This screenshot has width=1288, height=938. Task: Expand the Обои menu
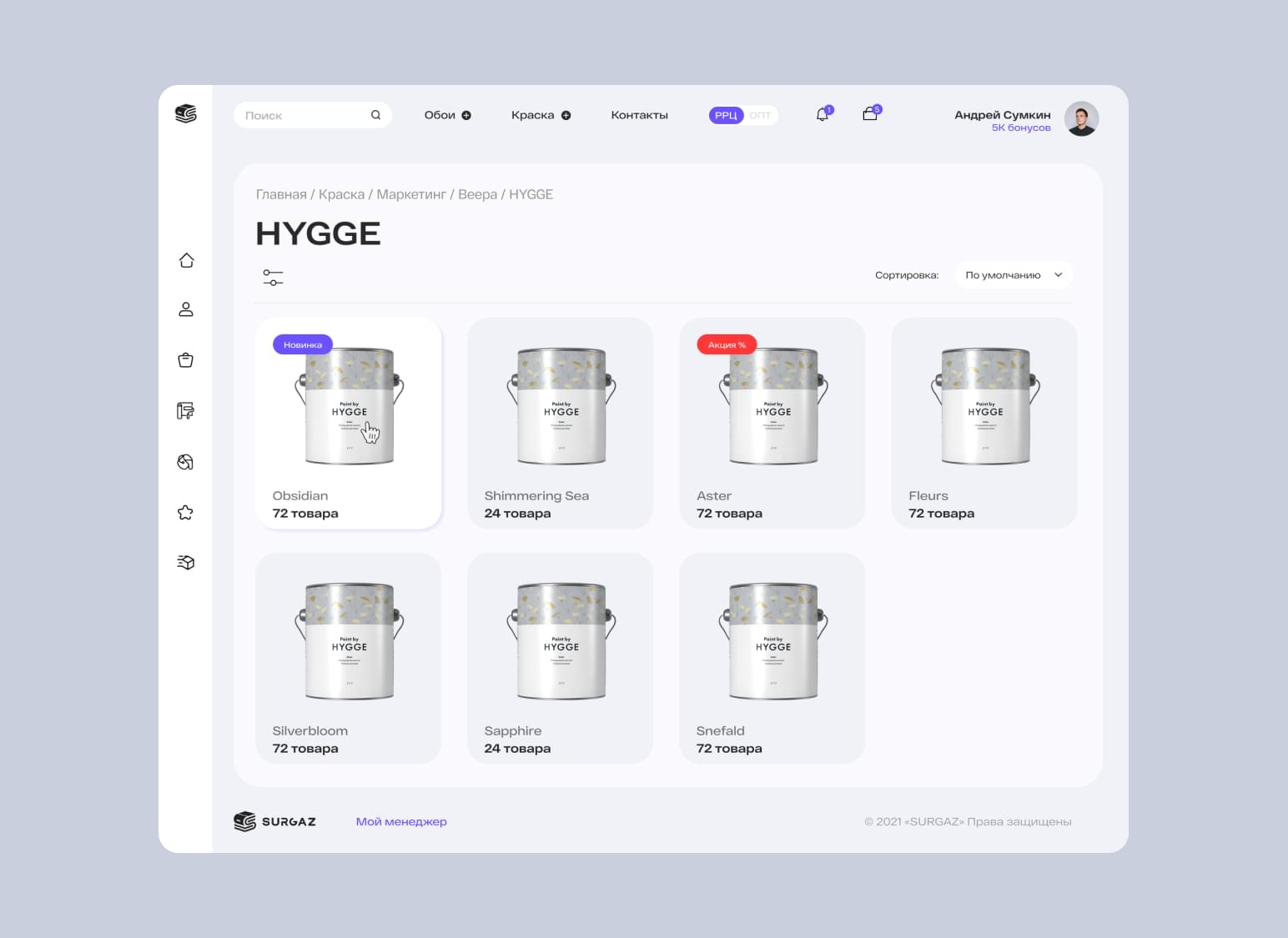(447, 115)
